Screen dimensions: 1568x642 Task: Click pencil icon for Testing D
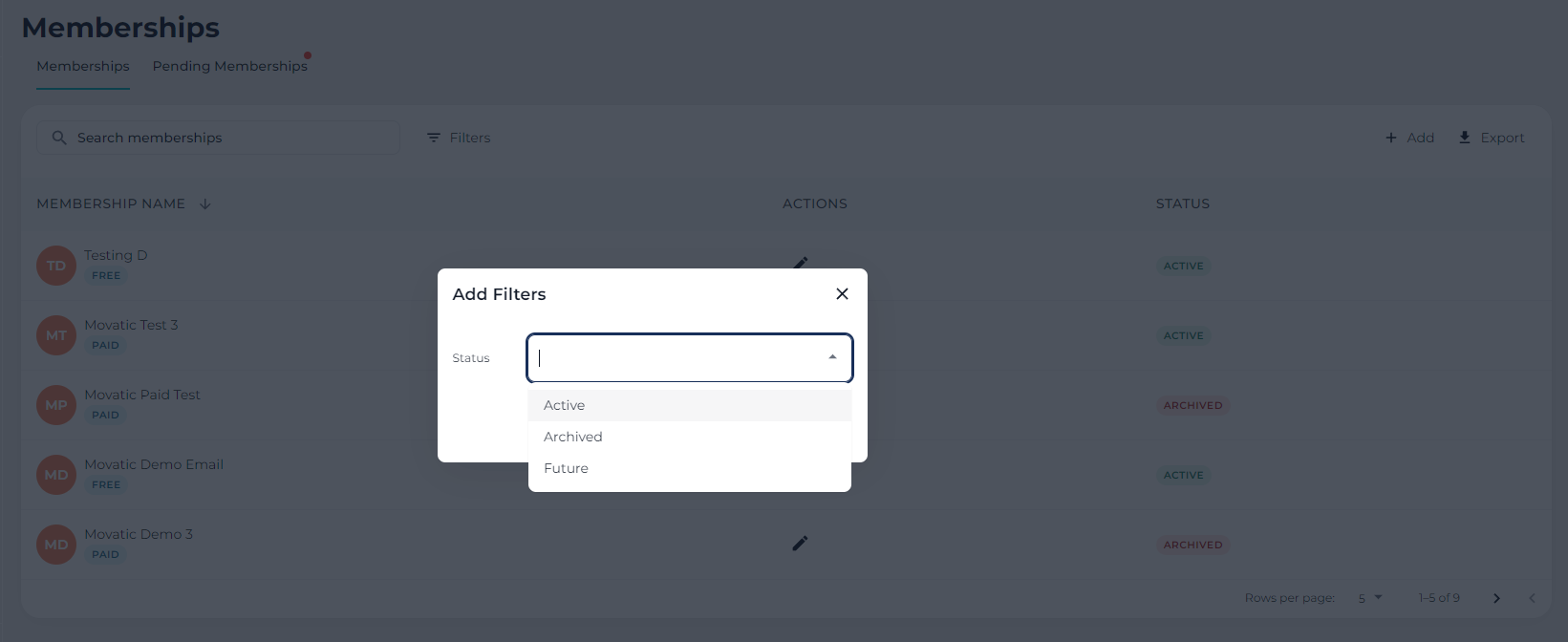click(x=801, y=262)
